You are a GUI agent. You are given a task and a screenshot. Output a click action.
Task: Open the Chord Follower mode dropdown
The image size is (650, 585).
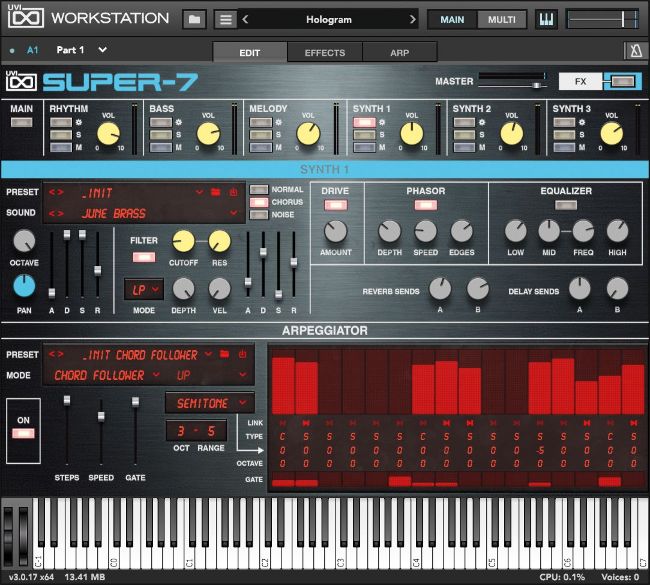(156, 375)
